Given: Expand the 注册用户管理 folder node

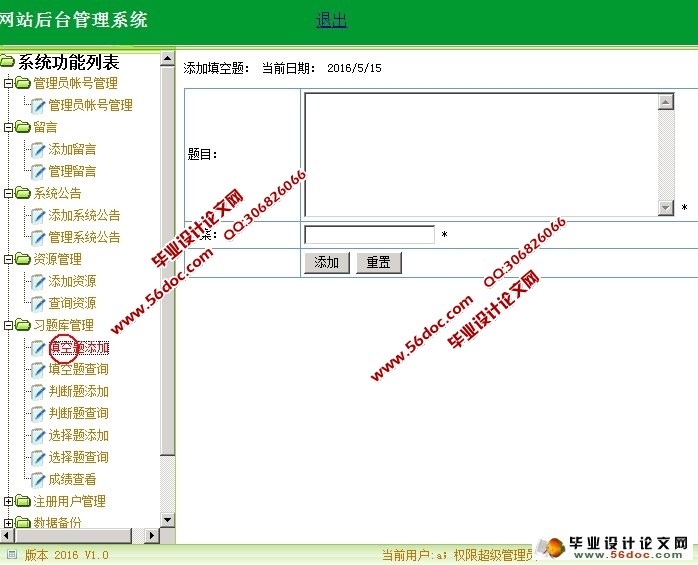Looking at the screenshot, I should click(x=8, y=501).
